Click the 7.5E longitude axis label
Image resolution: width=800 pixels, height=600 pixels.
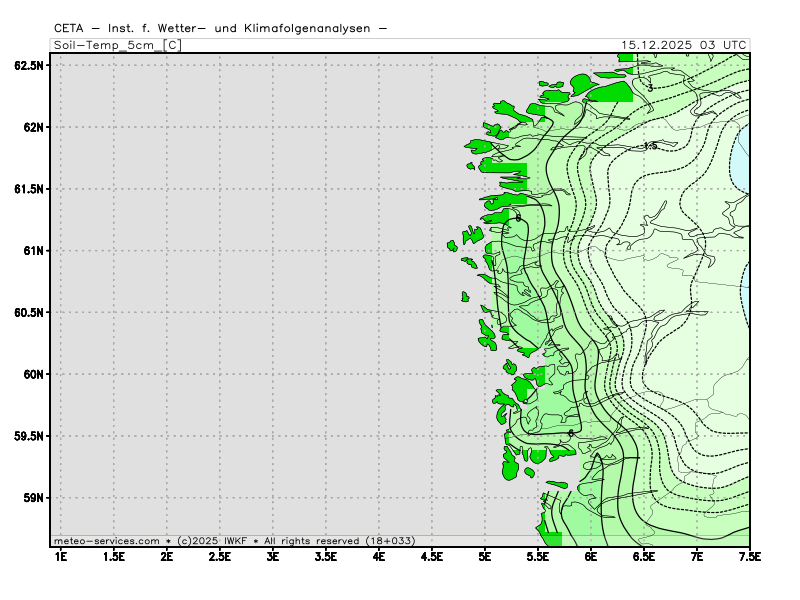[750, 556]
